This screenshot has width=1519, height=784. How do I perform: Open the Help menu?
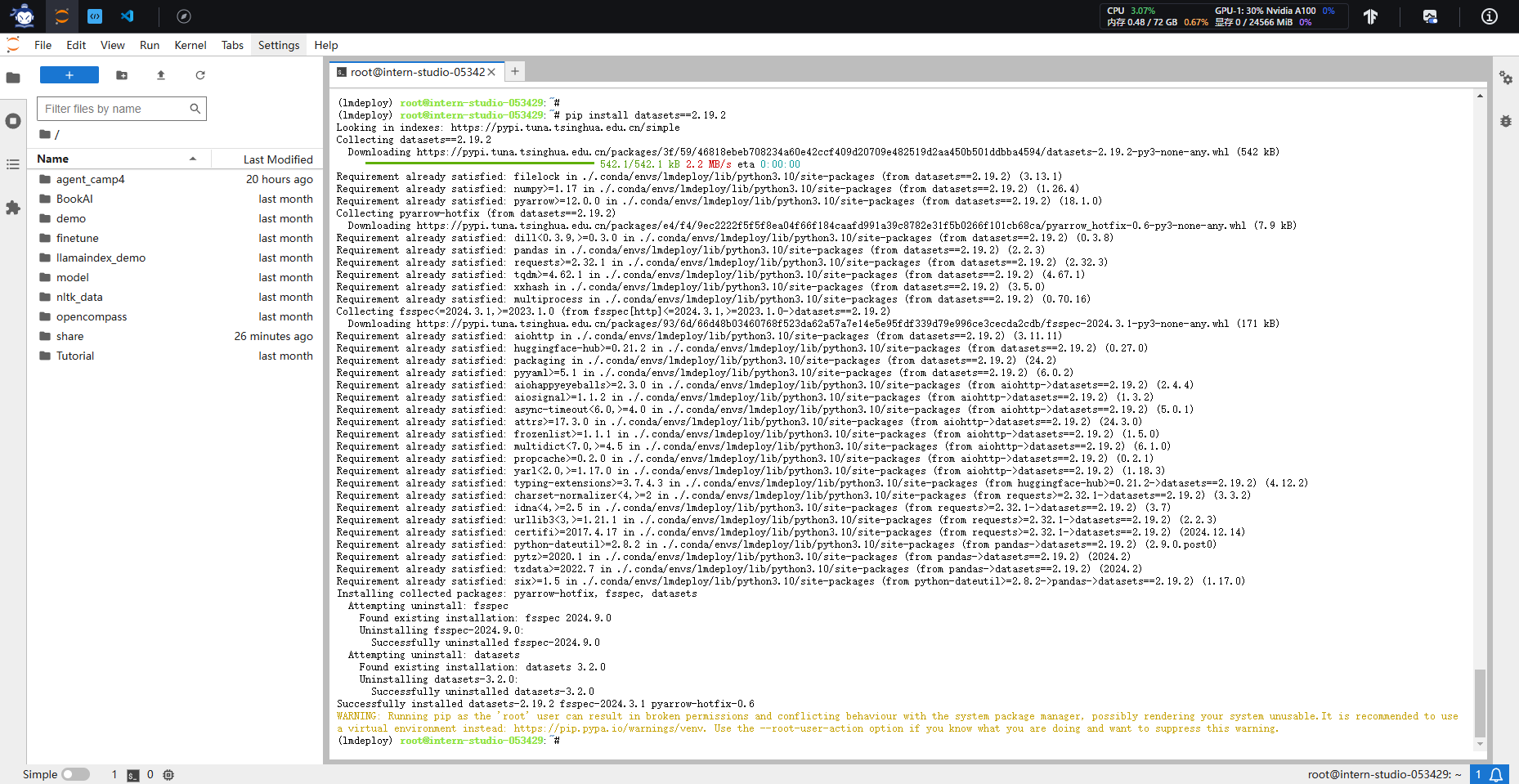tap(326, 45)
